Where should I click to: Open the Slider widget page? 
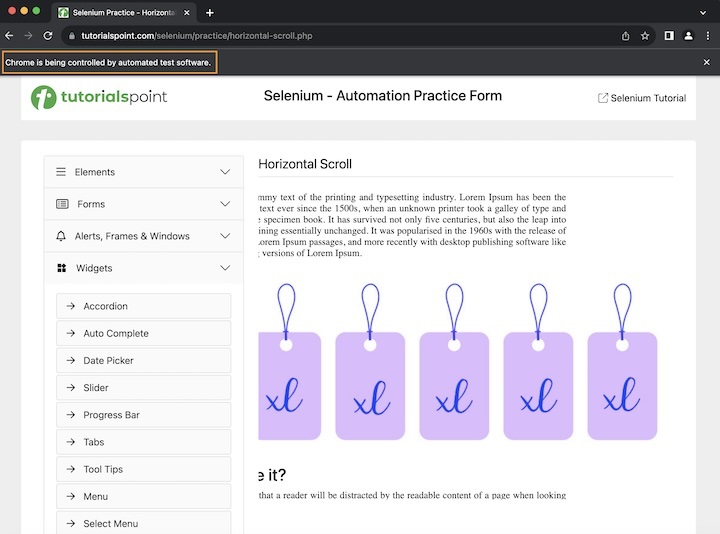point(96,387)
